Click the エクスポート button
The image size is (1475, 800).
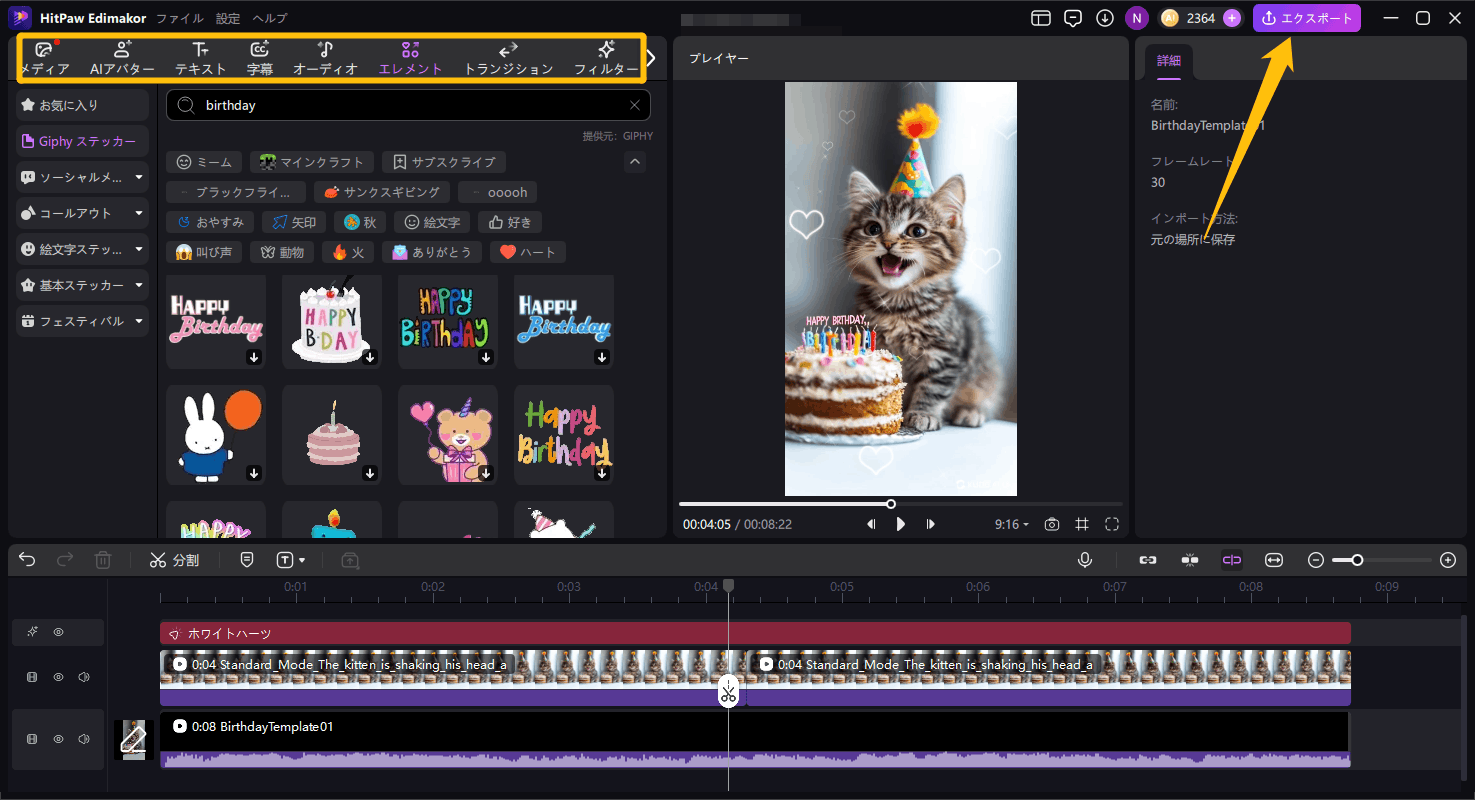pos(1307,17)
